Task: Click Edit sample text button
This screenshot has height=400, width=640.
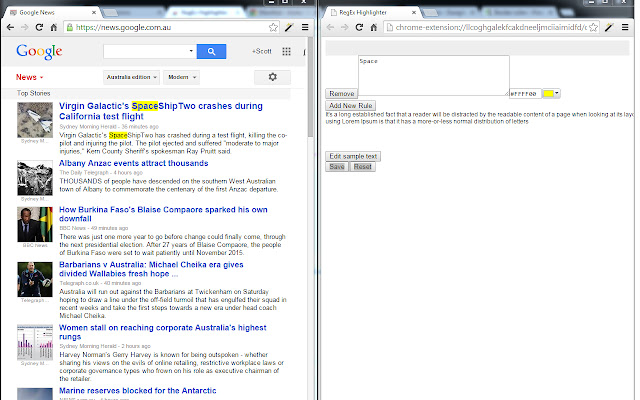Action: click(353, 156)
